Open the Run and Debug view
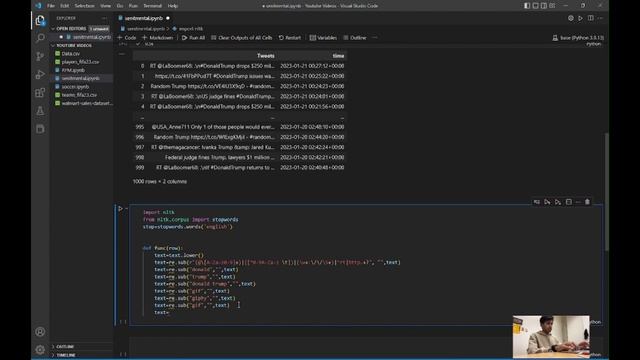 click(40, 74)
